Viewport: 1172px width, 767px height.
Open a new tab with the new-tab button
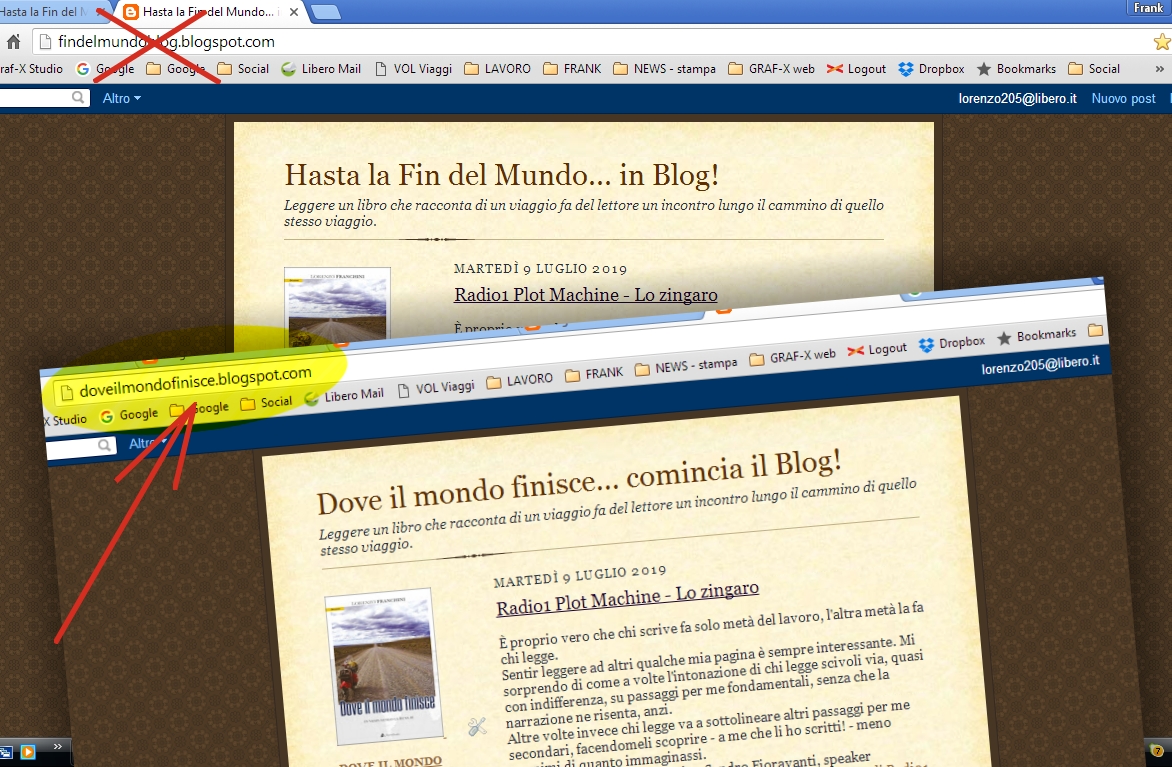[x=325, y=12]
